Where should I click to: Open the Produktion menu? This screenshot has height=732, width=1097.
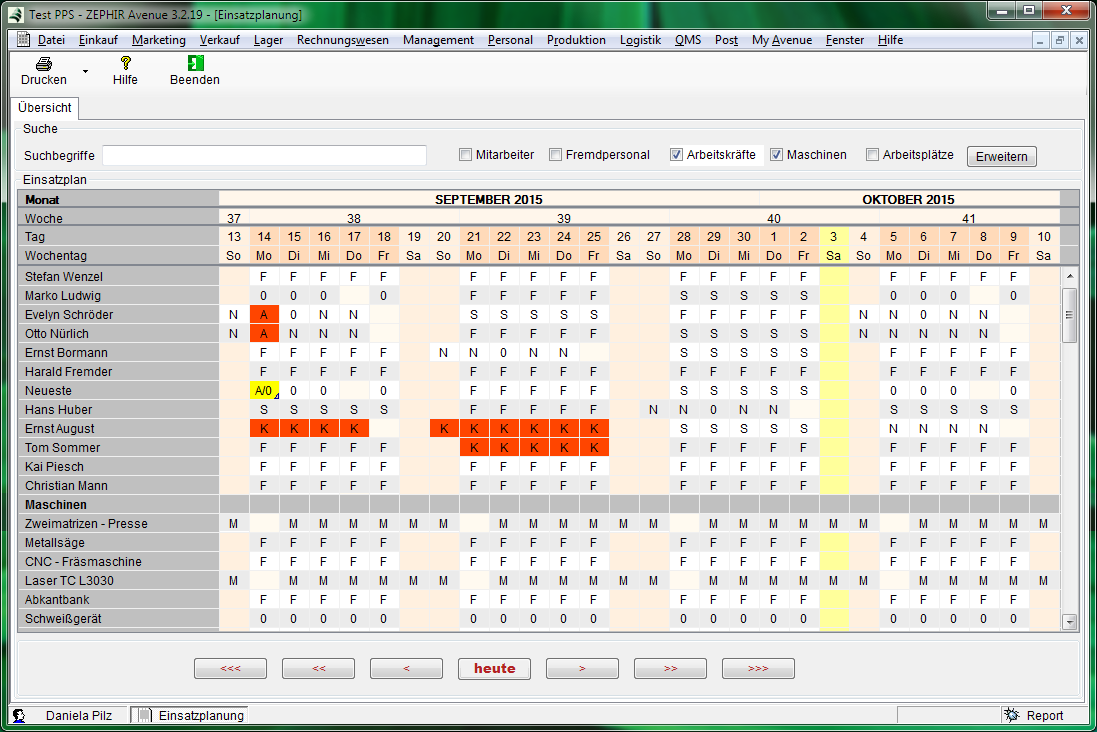(x=575, y=40)
